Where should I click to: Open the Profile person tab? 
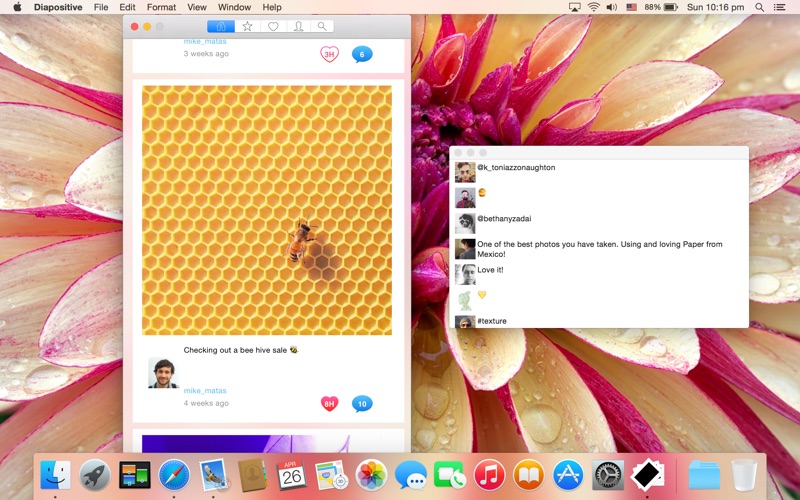point(297,26)
